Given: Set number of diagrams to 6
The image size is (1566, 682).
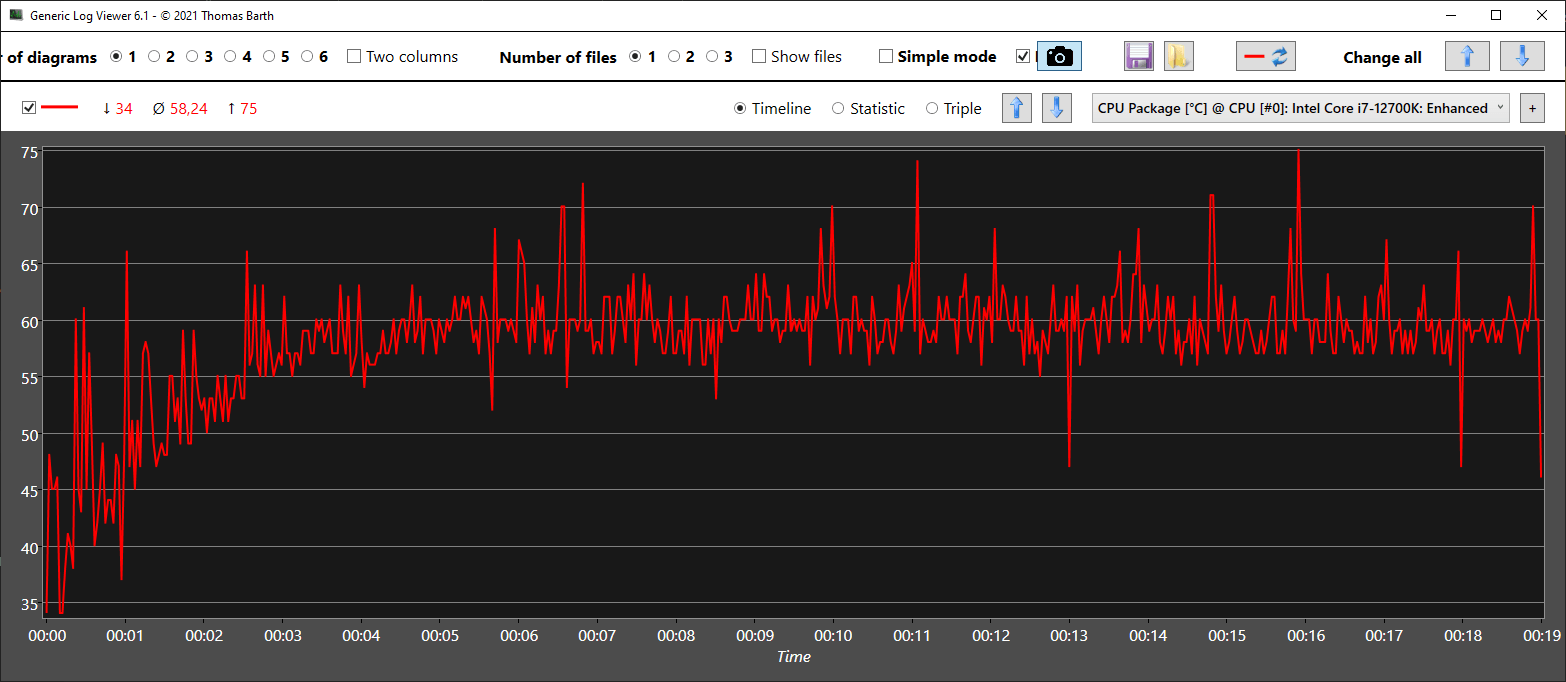Looking at the screenshot, I should (x=307, y=57).
